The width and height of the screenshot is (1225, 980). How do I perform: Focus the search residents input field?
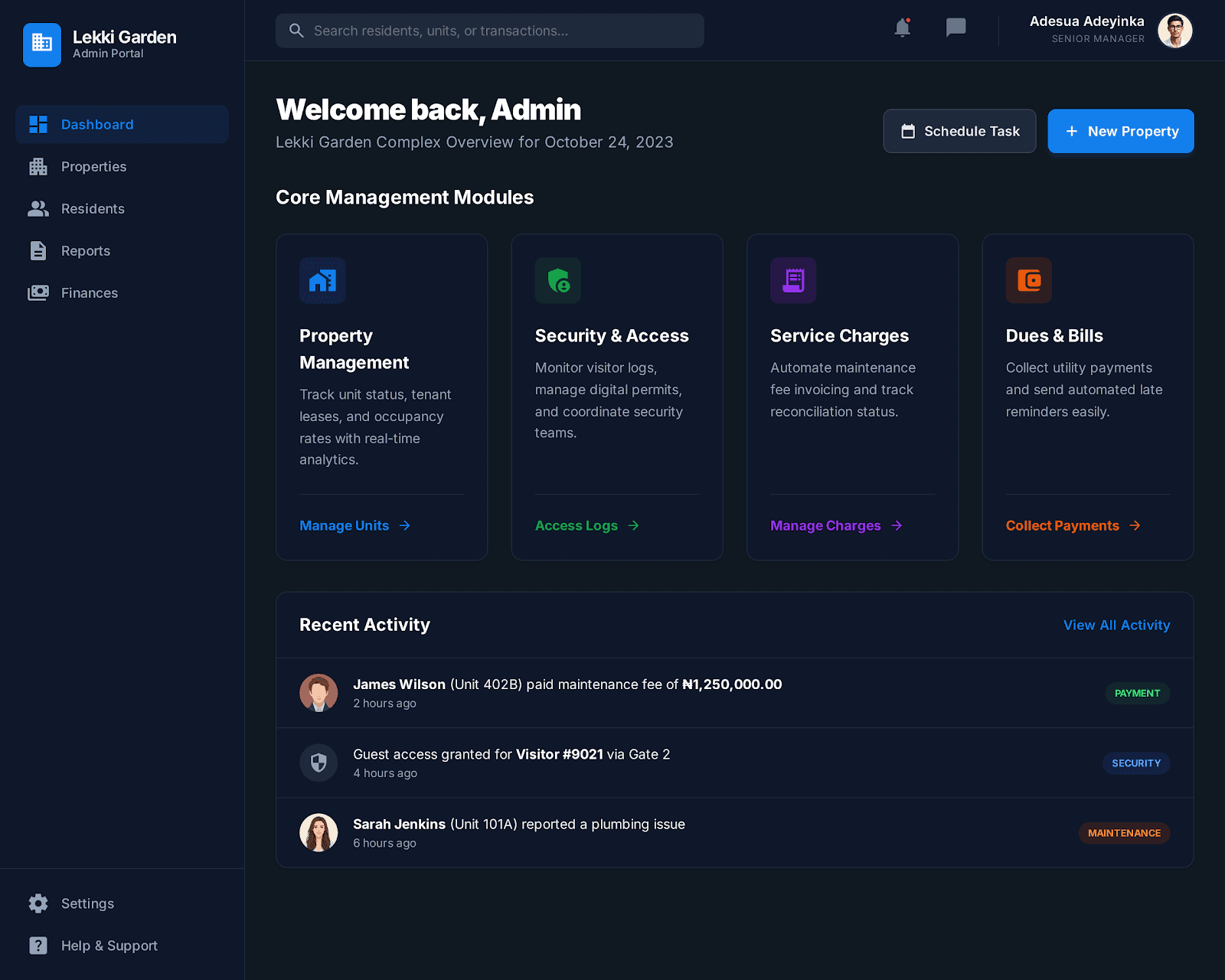490,31
